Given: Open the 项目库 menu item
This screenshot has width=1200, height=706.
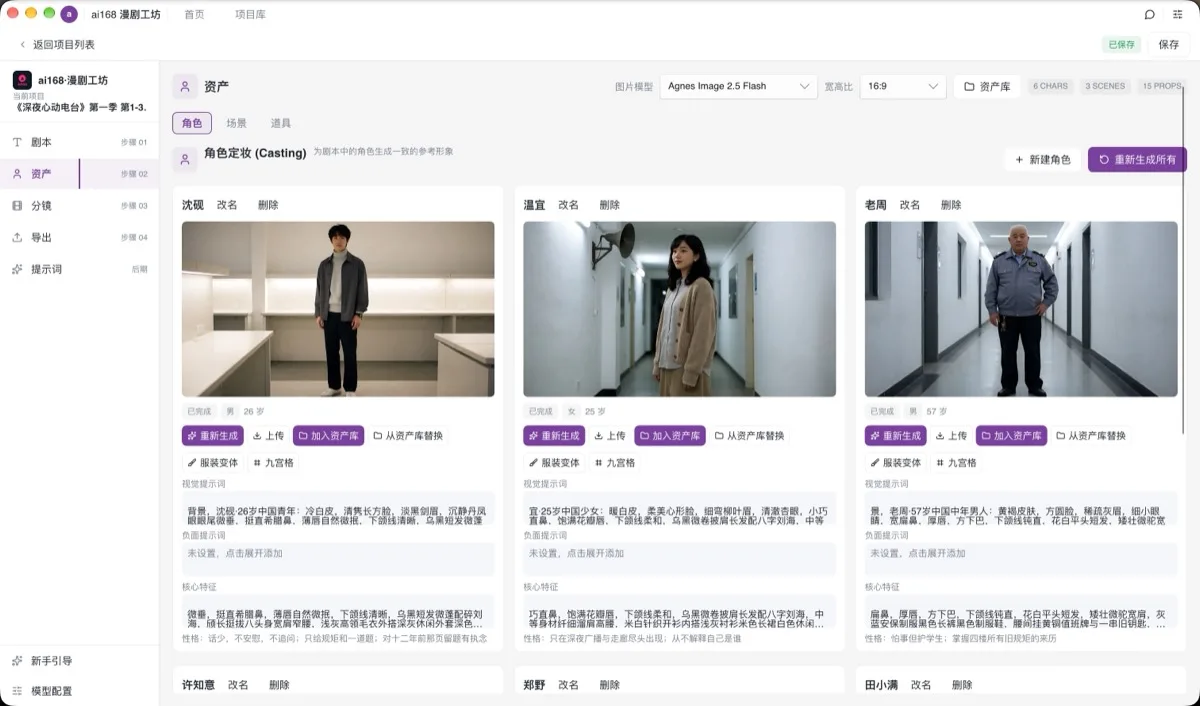Looking at the screenshot, I should [x=250, y=15].
